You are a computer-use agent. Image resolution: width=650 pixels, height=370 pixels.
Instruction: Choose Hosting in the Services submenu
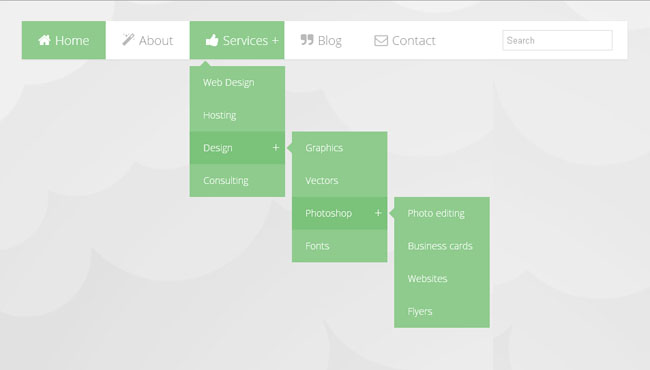click(x=237, y=115)
